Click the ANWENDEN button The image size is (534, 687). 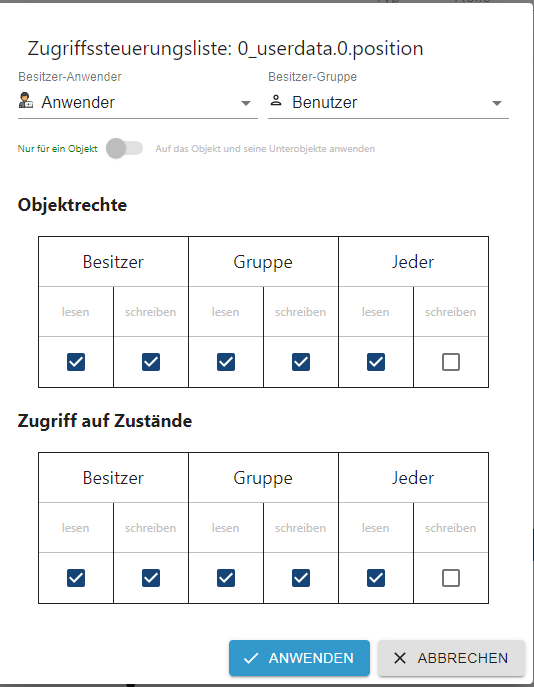pos(299,658)
